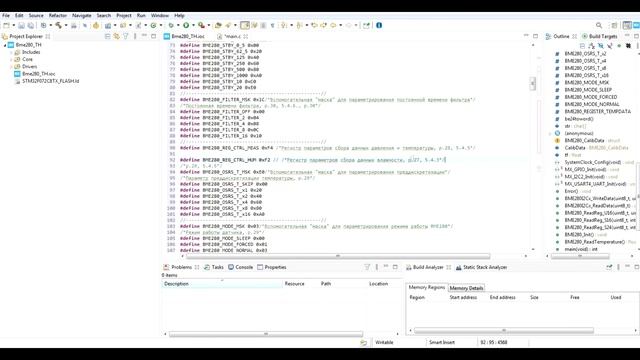Open the Navigate menu
Image resolution: width=640 pixels, height=360 pixels.
(x=82, y=16)
